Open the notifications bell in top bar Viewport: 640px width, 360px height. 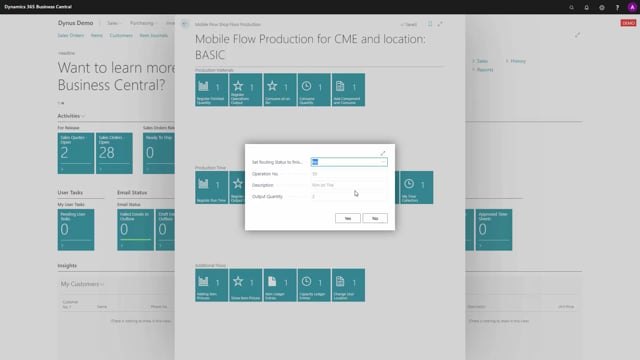(x=587, y=7)
